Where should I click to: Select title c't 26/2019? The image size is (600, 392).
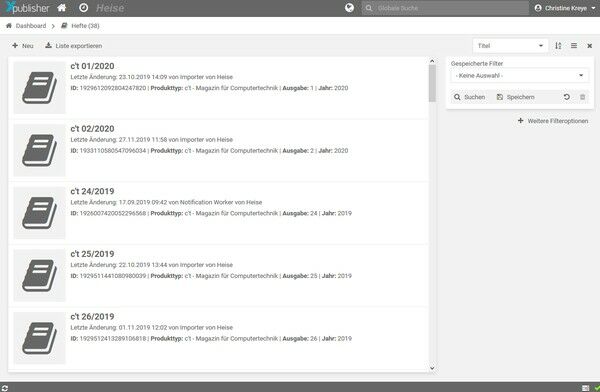(x=92, y=317)
